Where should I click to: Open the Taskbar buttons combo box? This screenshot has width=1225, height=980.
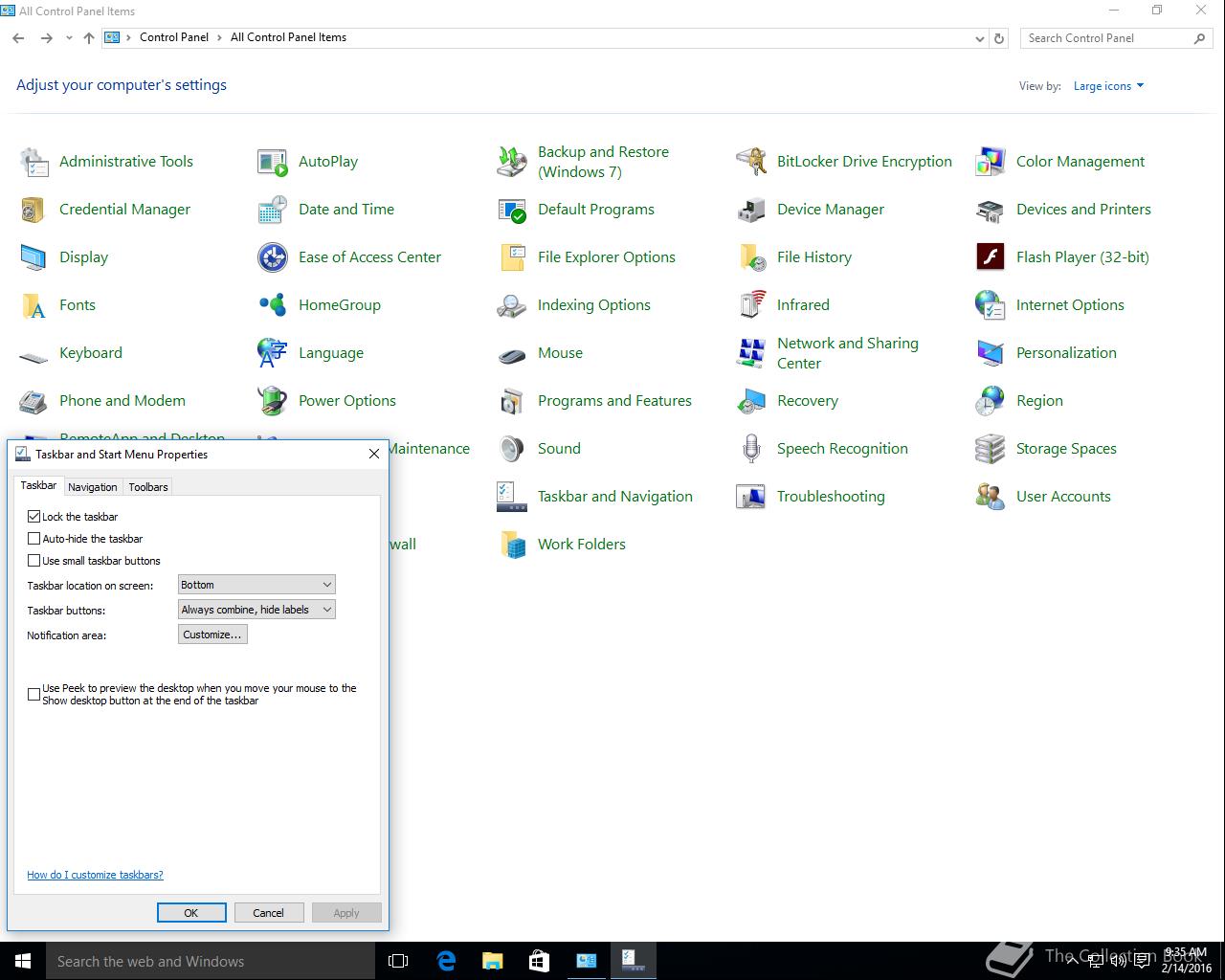click(256, 610)
